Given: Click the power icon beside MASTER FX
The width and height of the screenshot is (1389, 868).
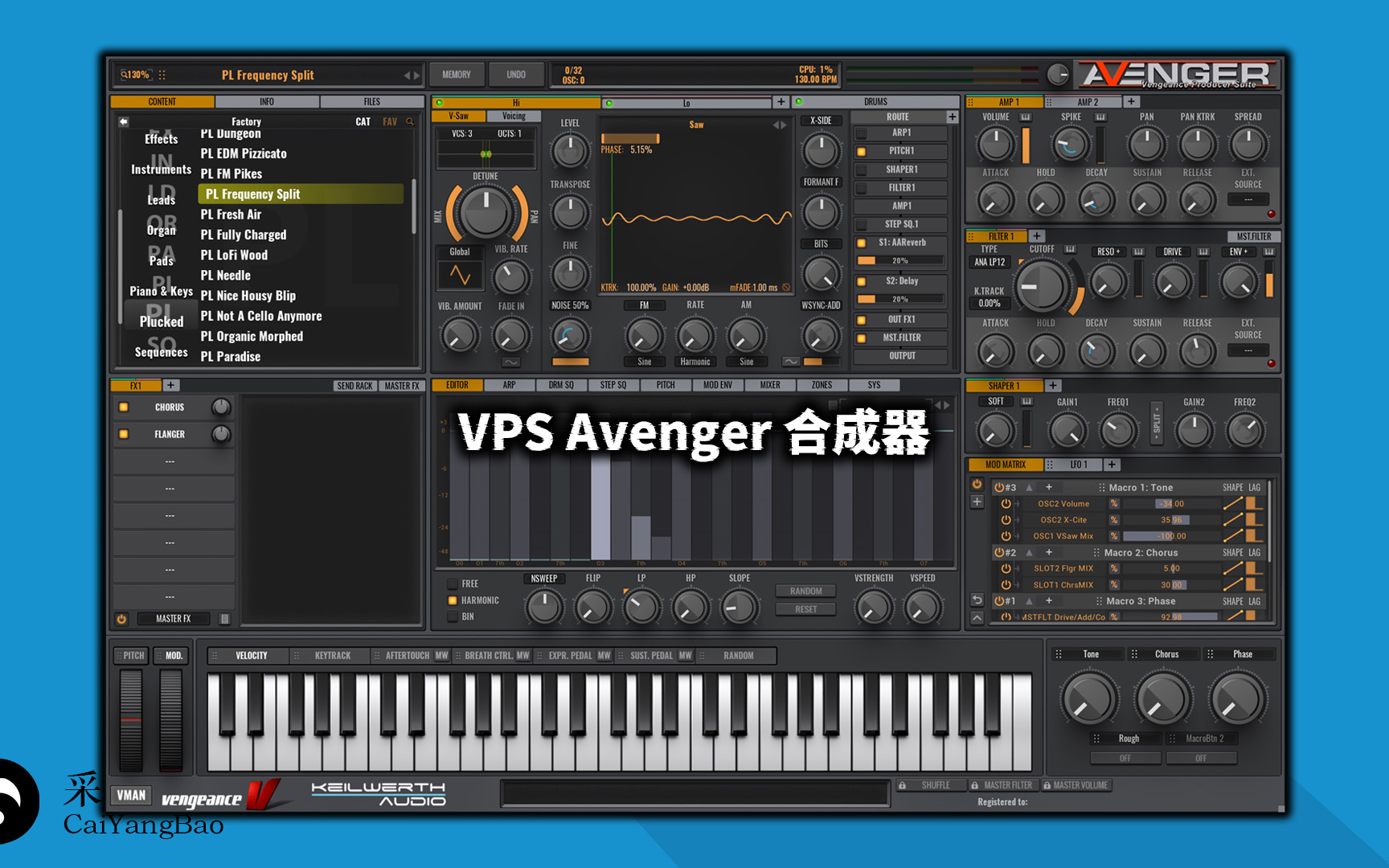Looking at the screenshot, I should [121, 619].
